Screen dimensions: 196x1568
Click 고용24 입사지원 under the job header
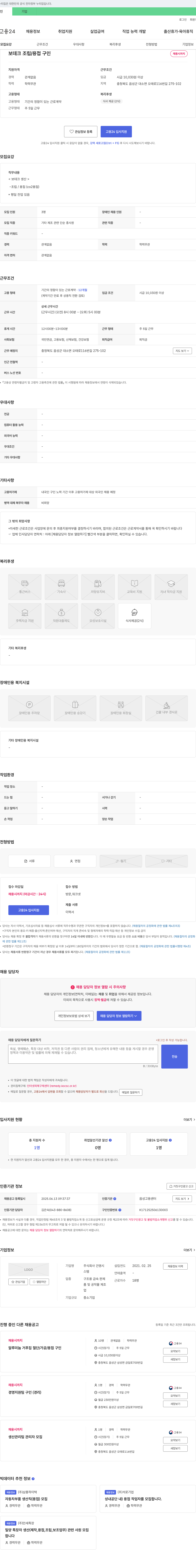[x=116, y=131]
